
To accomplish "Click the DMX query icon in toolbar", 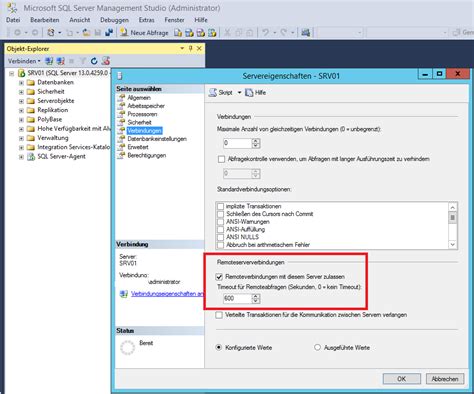I will click(x=201, y=33).
